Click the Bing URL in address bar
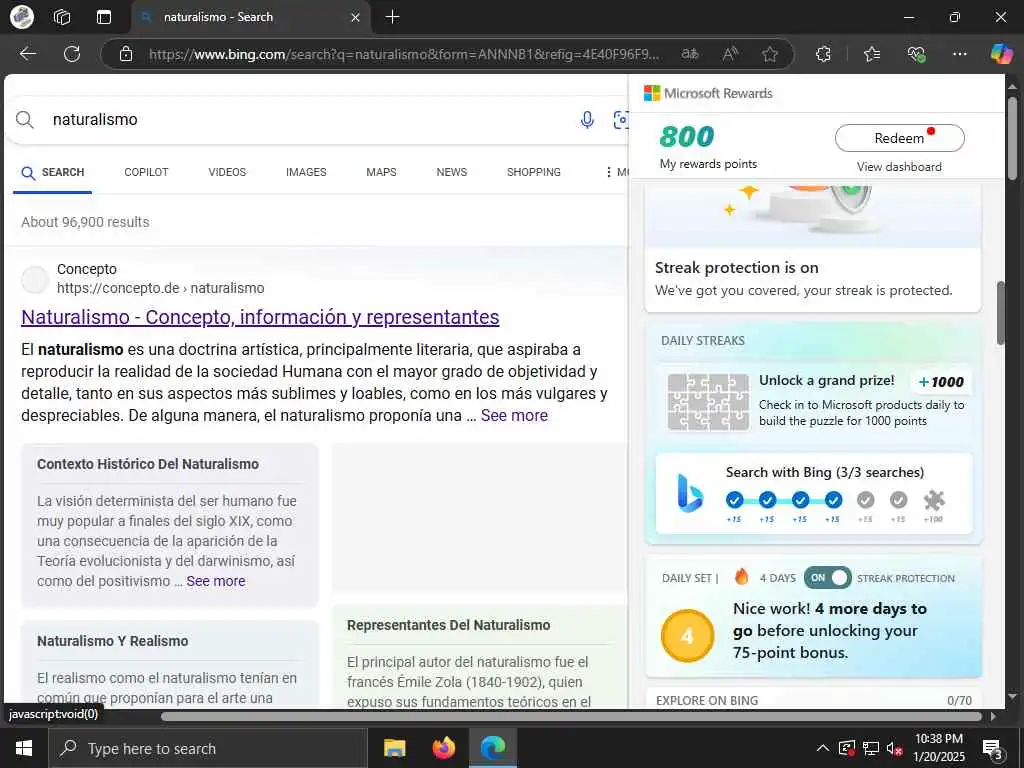The height and width of the screenshot is (768, 1024). point(404,54)
